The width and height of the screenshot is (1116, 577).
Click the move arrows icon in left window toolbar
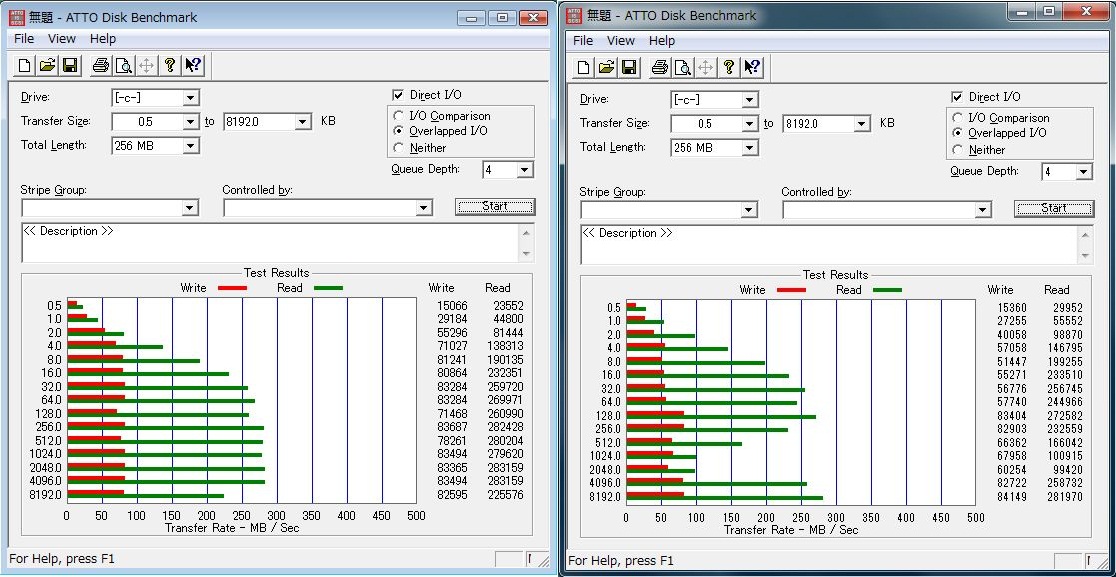pos(146,66)
